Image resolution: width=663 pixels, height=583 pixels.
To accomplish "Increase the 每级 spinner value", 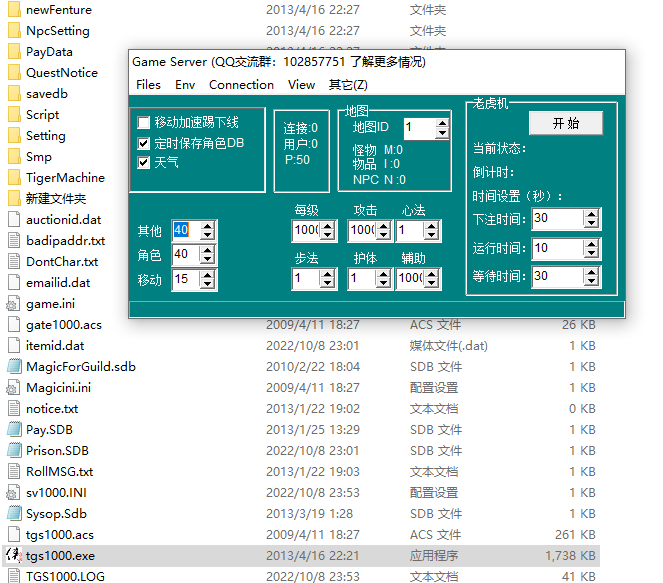I will coord(327,226).
